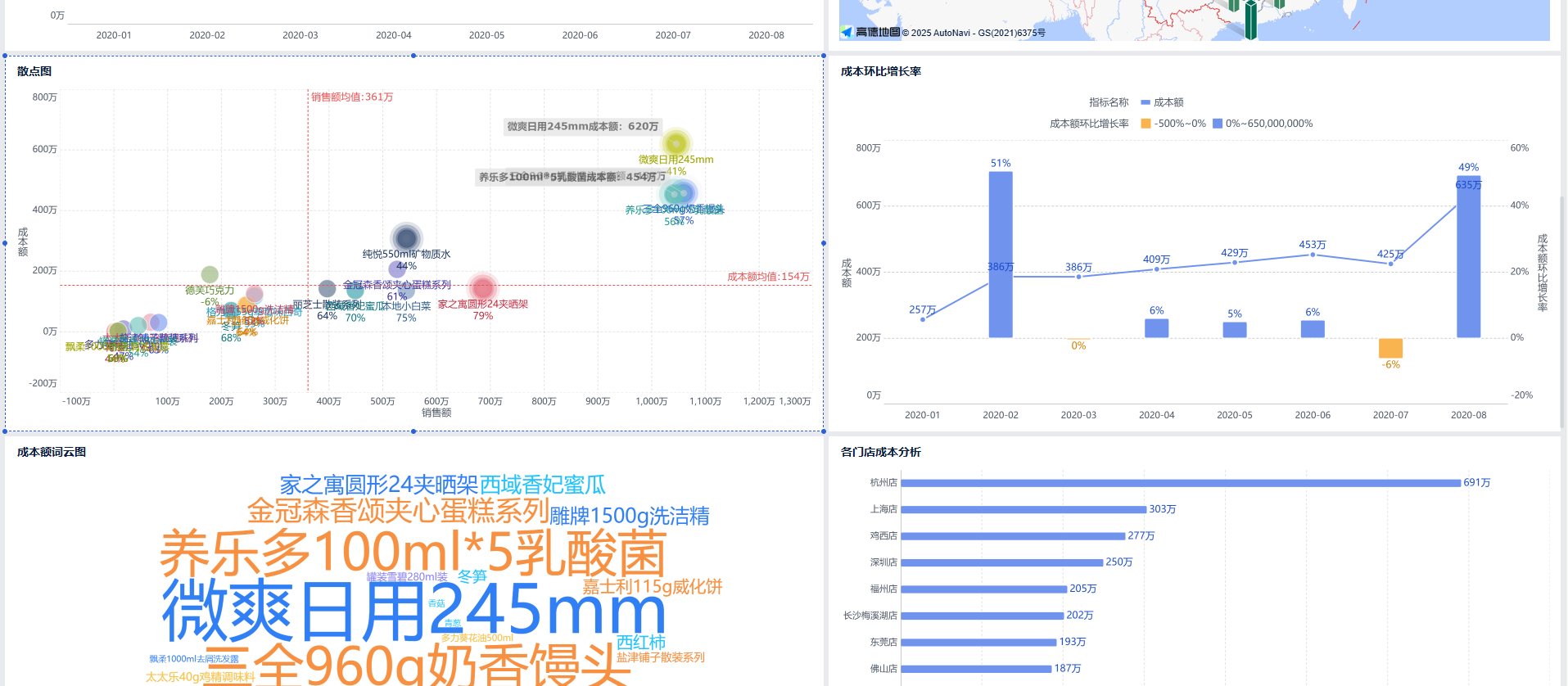
Task: Click the 2020-02 growth bar labeled 51%
Action: point(1001,254)
